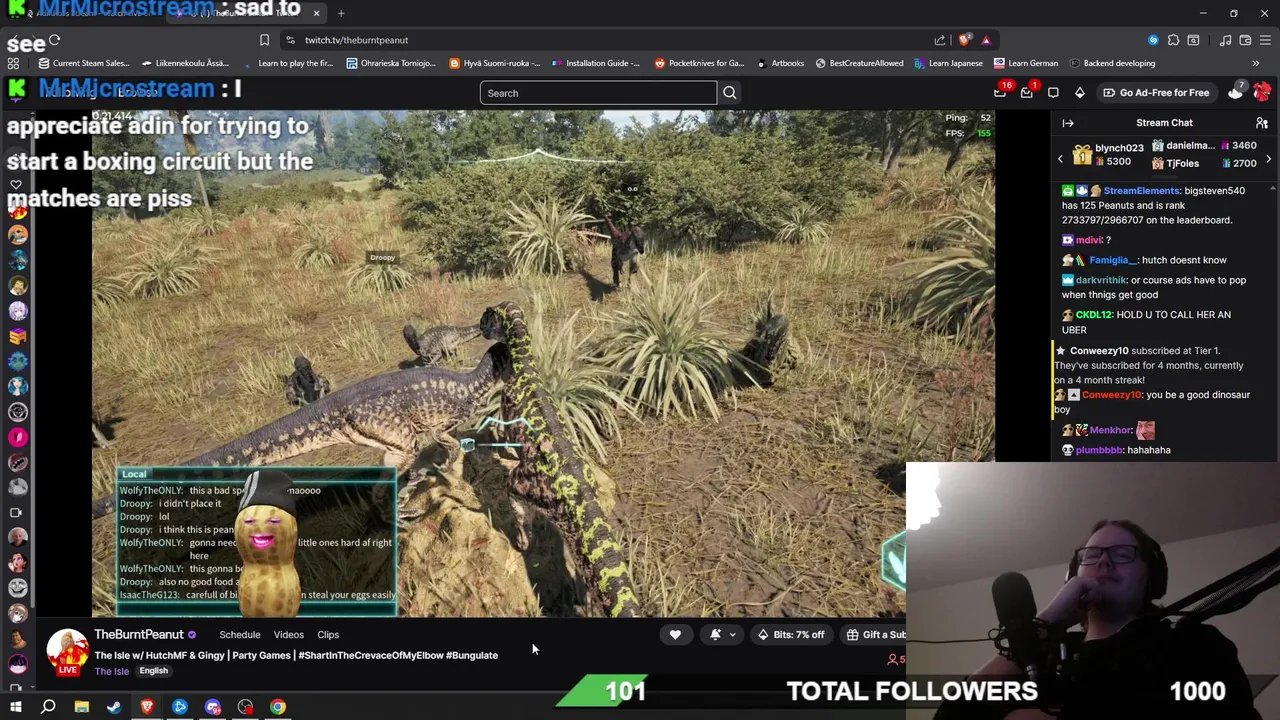Open the Shazam extension icon
The height and width of the screenshot is (720, 1280).
click(x=1153, y=40)
